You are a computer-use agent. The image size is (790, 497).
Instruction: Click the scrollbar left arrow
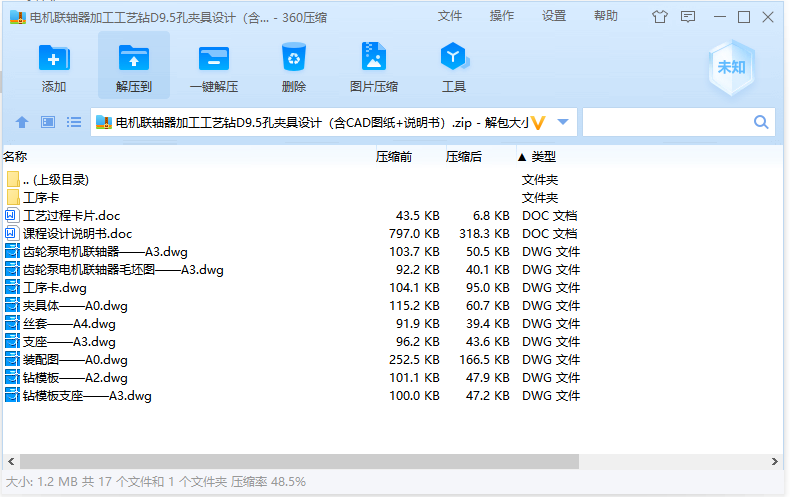pyautogui.click(x=11, y=461)
